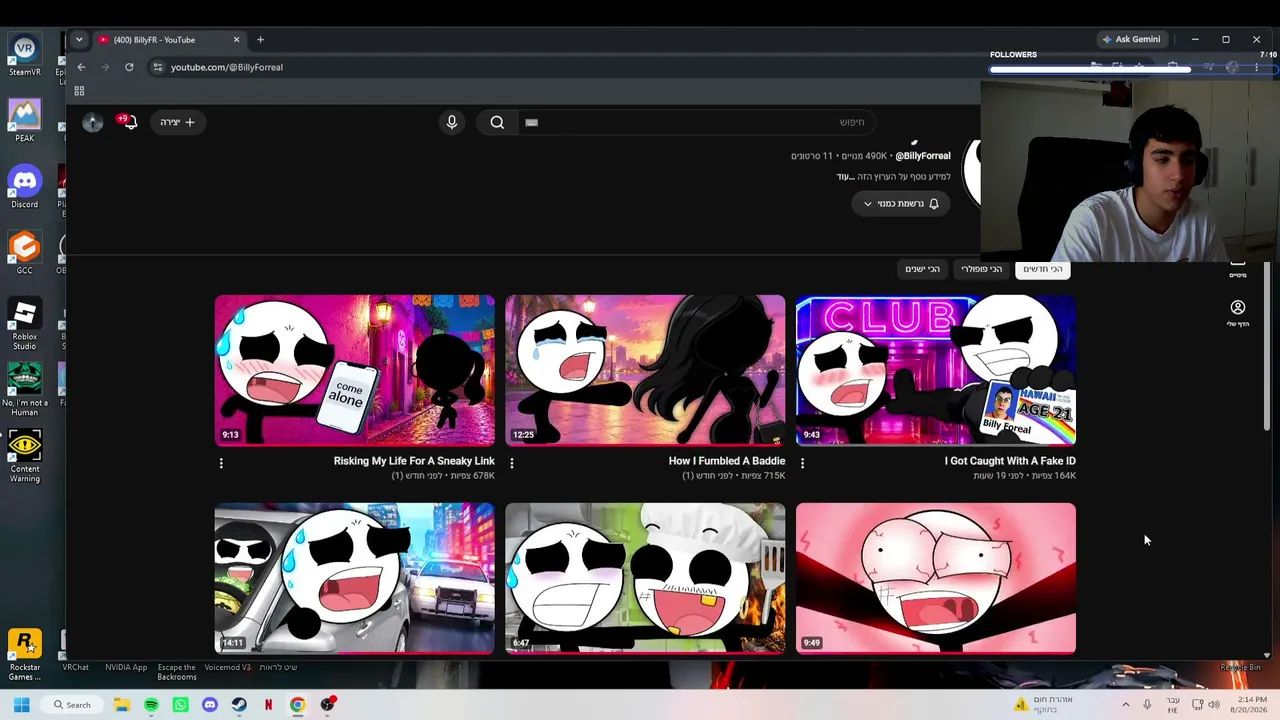The image size is (1280, 720).
Task: Play the 14:11 police car video thumbnail
Action: pyautogui.click(x=354, y=578)
